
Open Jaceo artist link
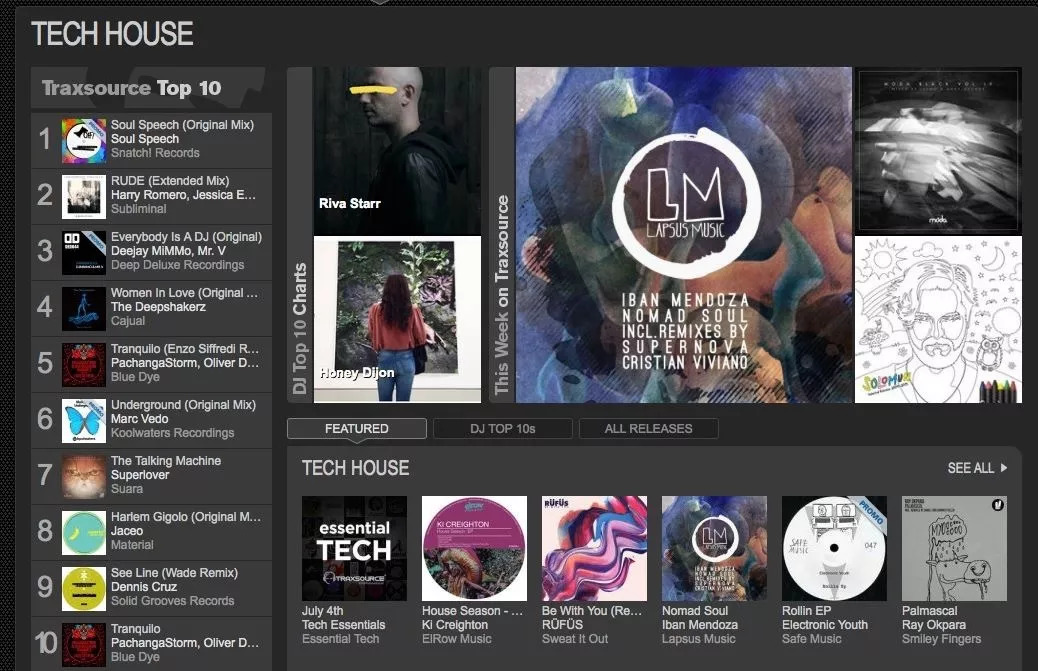tap(127, 531)
